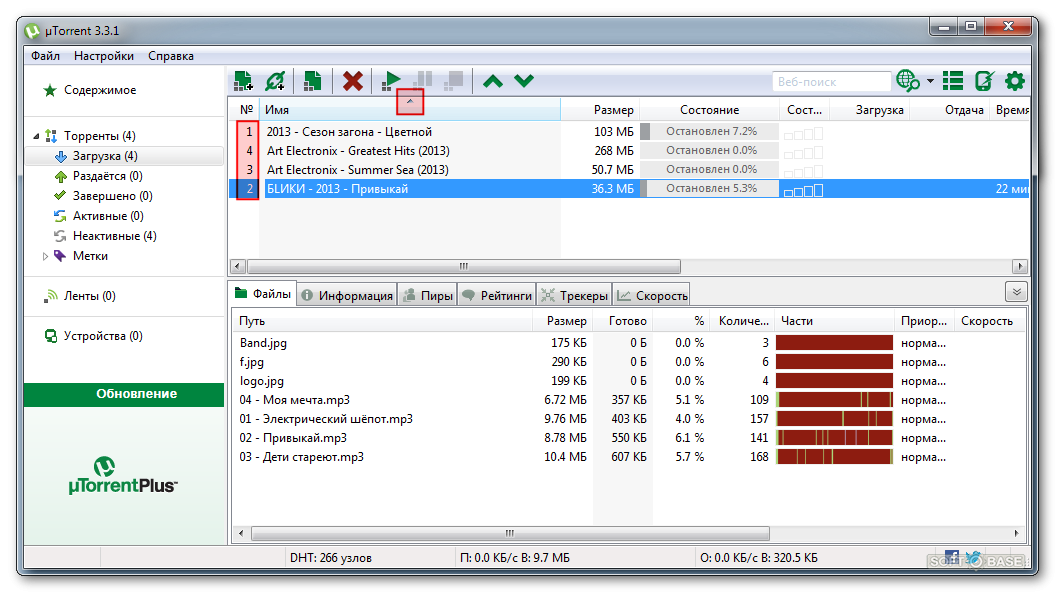
Task: Sort torrents by the Загрузка column header
Action: click(869, 110)
